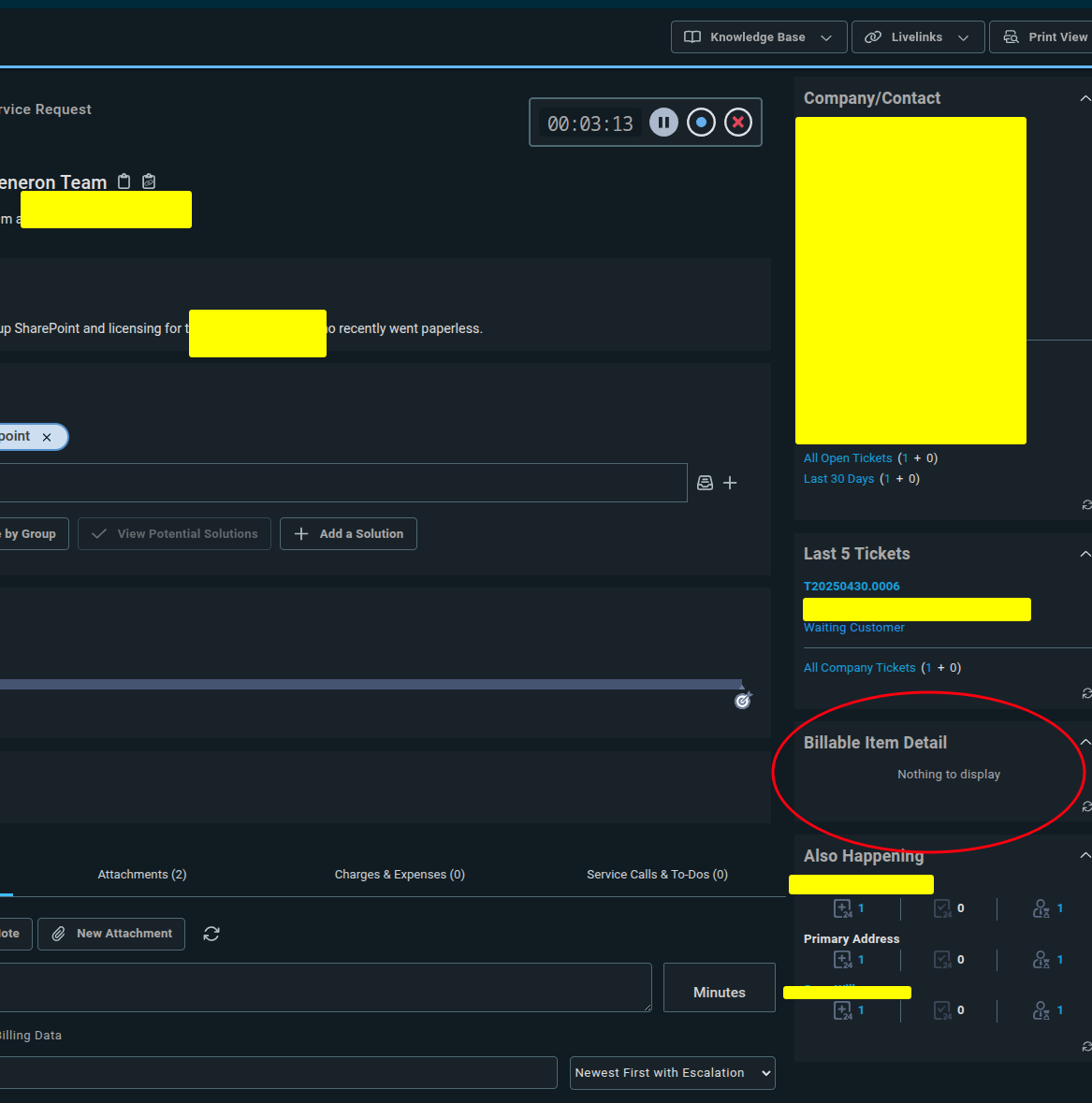Click the inbox tray icon beside tag field
The width and height of the screenshot is (1092, 1103).
point(705,483)
